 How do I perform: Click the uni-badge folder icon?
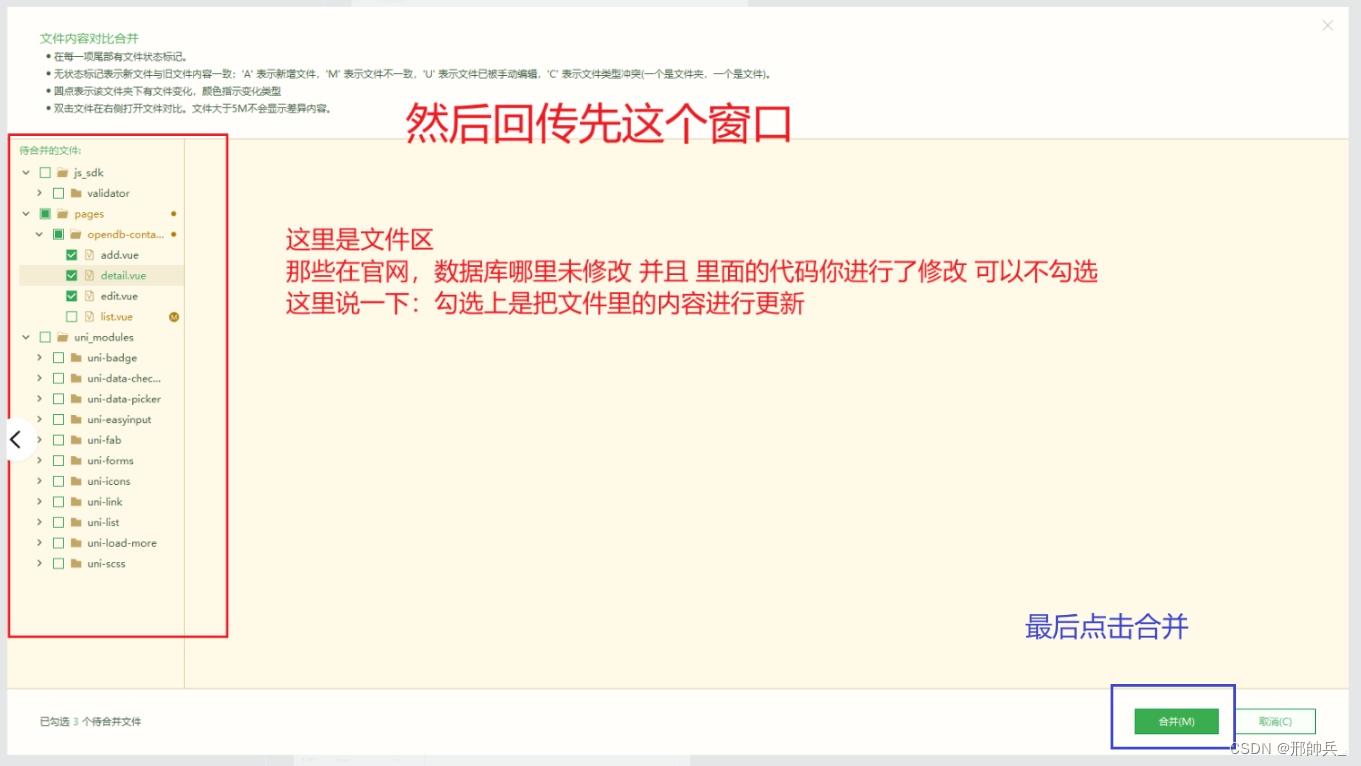click(x=75, y=357)
